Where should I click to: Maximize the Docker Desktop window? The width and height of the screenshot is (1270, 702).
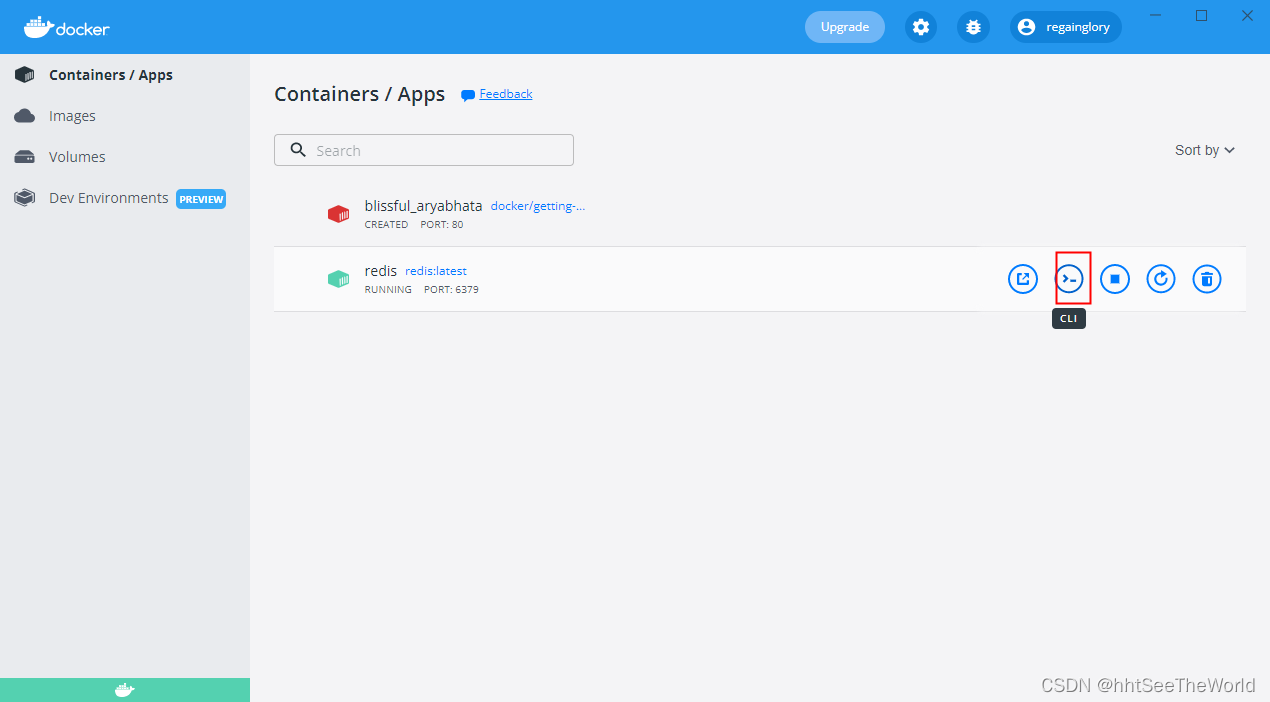point(1202,15)
